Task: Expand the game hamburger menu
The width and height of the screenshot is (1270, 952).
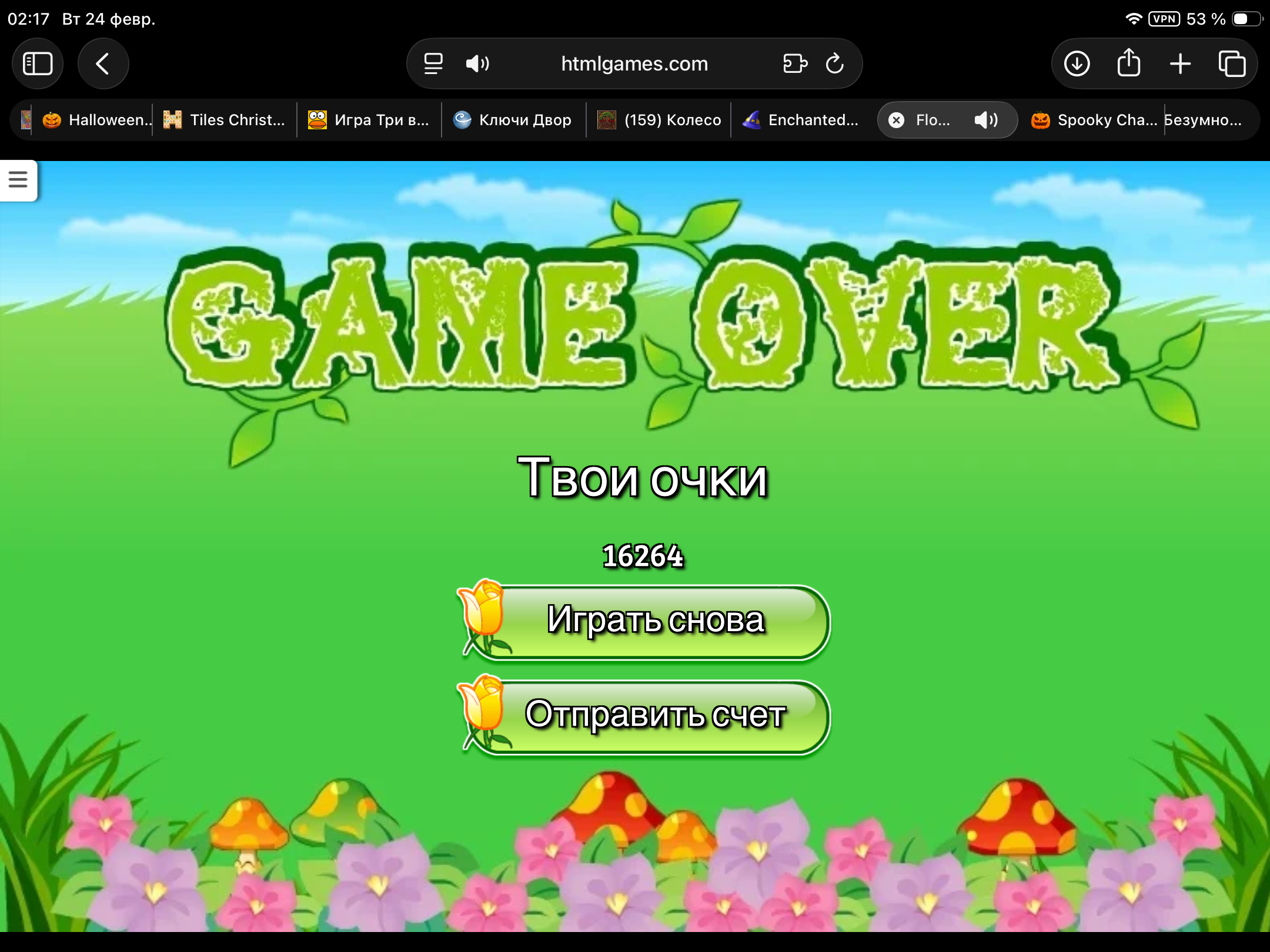Action: (x=18, y=179)
